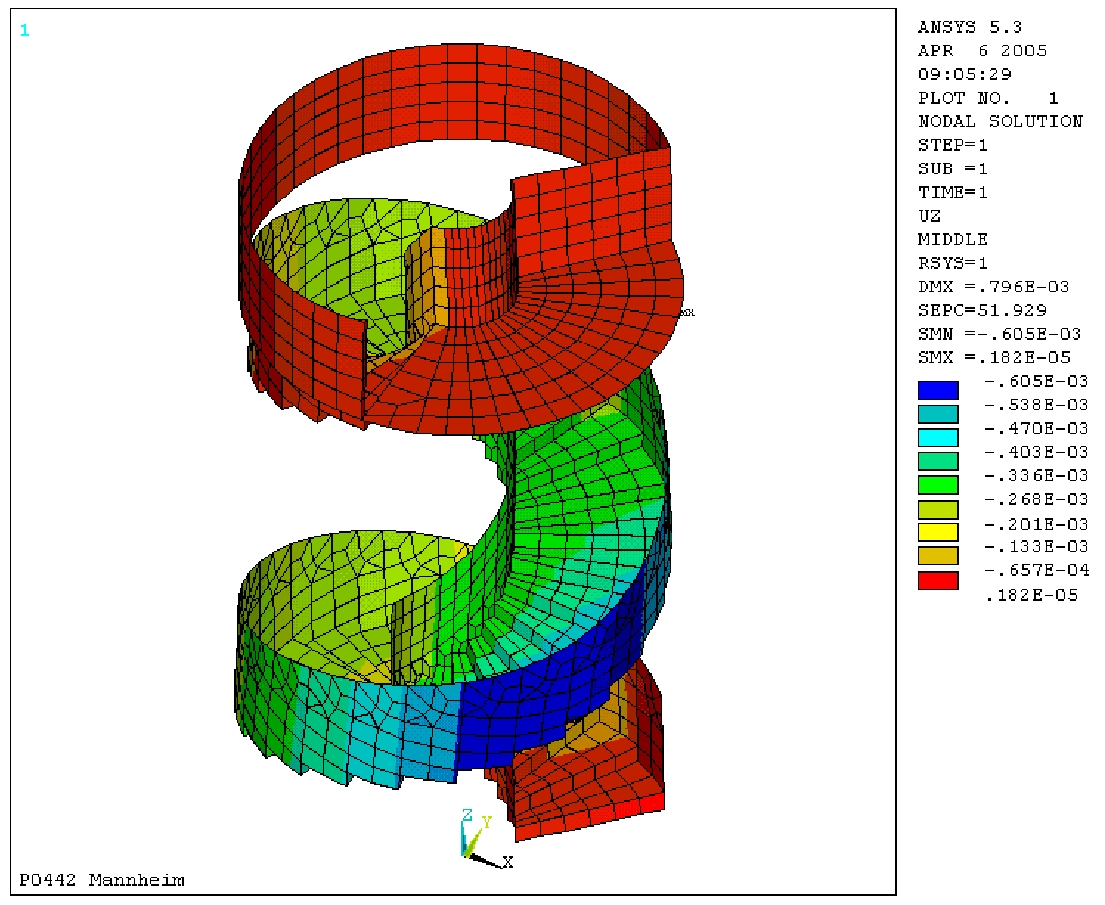Select the red legend color swatch

pyautogui.click(x=938, y=580)
